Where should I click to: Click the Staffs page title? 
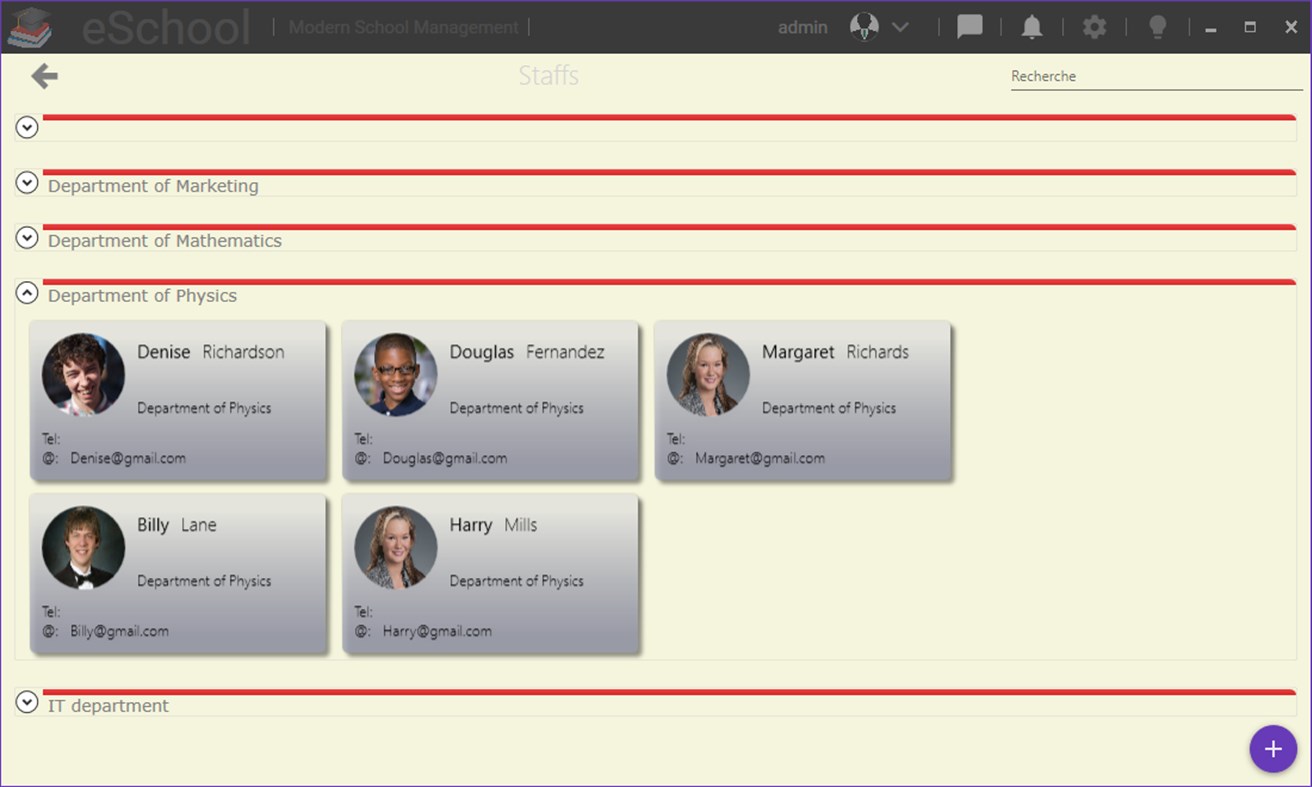548,75
